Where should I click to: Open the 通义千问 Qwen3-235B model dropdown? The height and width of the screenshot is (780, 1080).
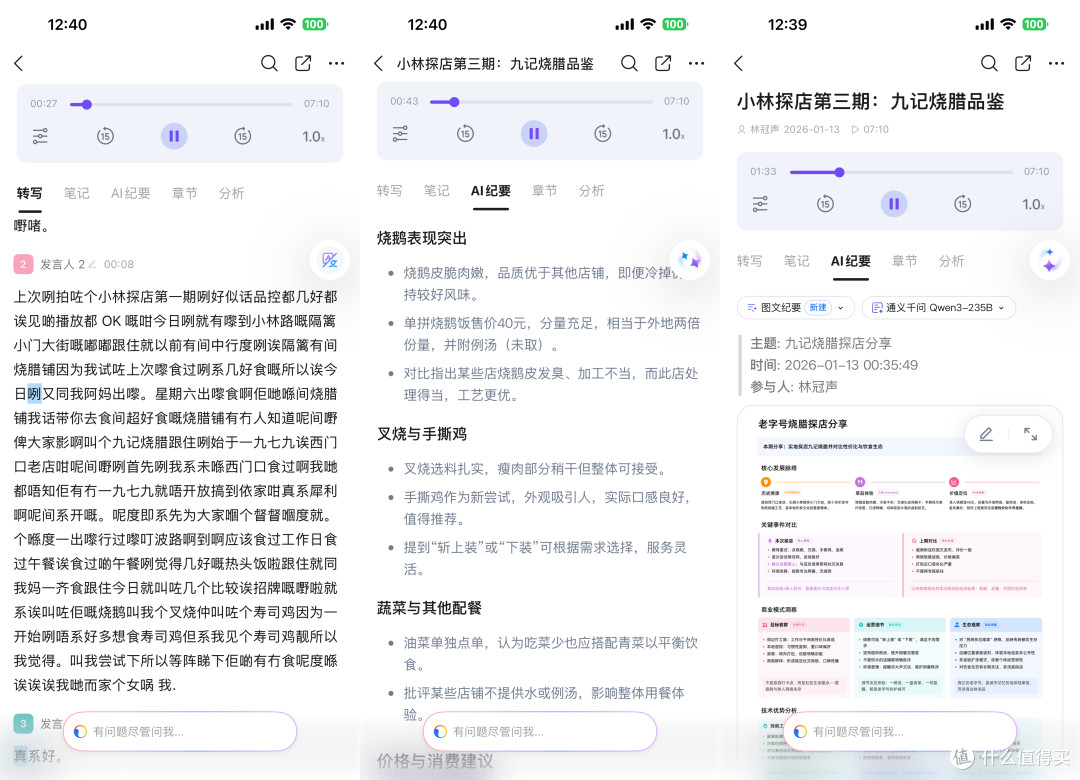(939, 307)
